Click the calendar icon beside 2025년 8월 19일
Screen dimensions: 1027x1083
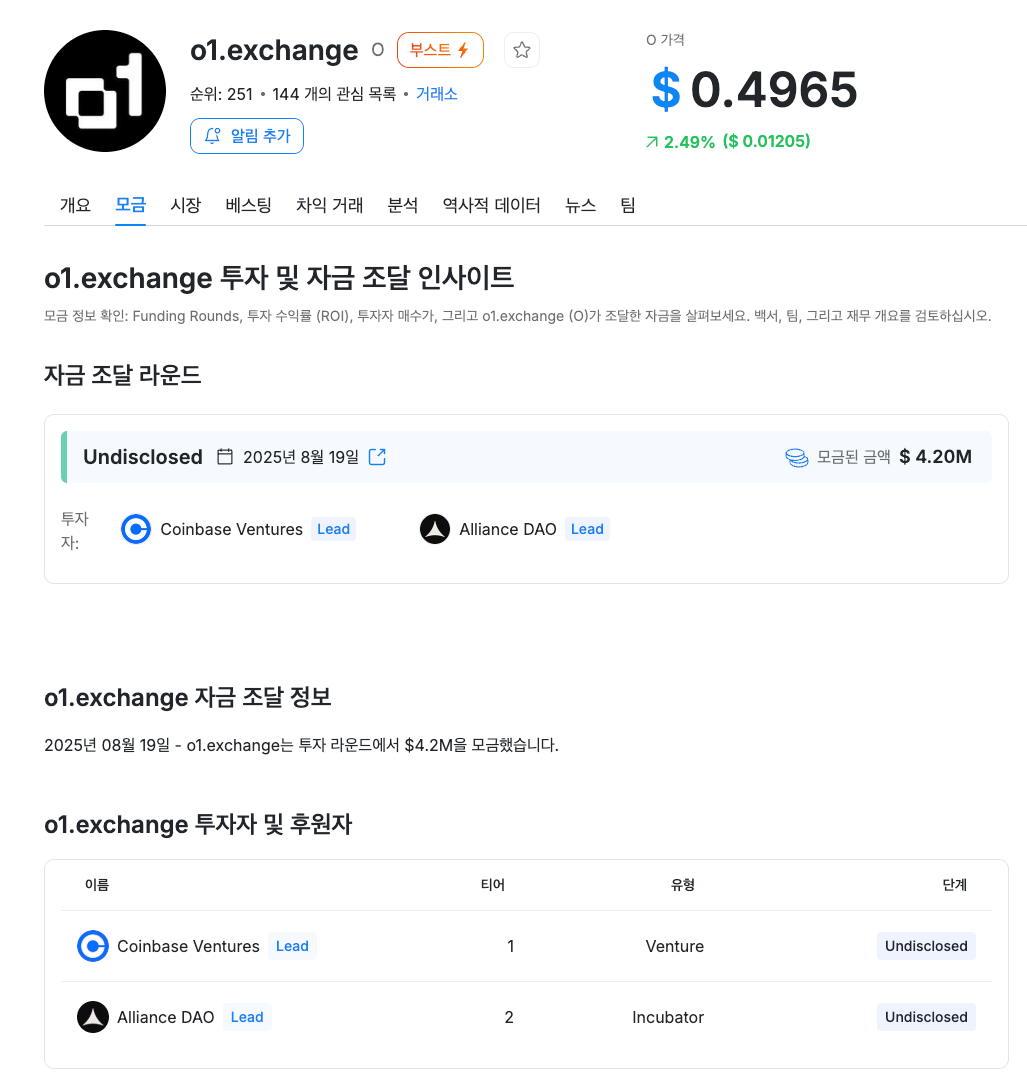pyautogui.click(x=225, y=457)
